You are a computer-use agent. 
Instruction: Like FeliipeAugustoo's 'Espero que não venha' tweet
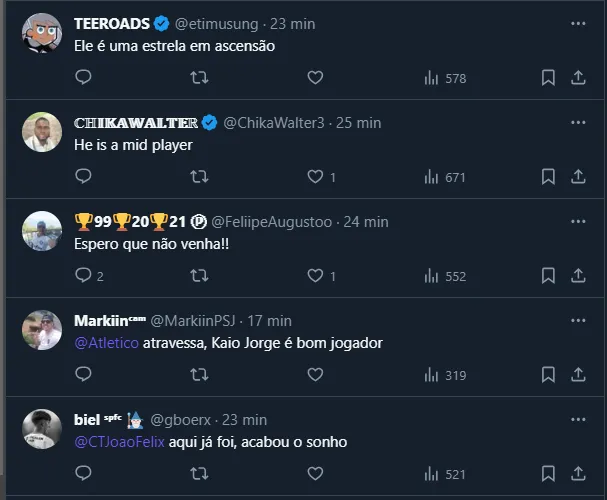click(x=315, y=276)
